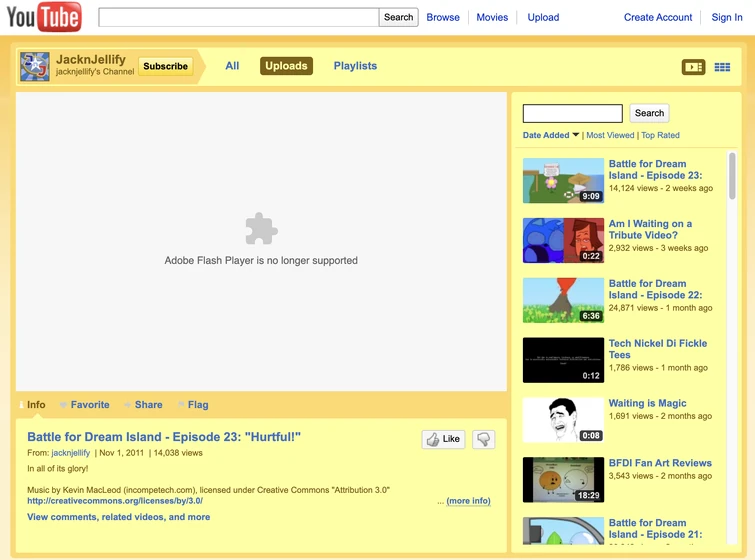
Task: Switch to grid view icon
Action: [x=722, y=67]
